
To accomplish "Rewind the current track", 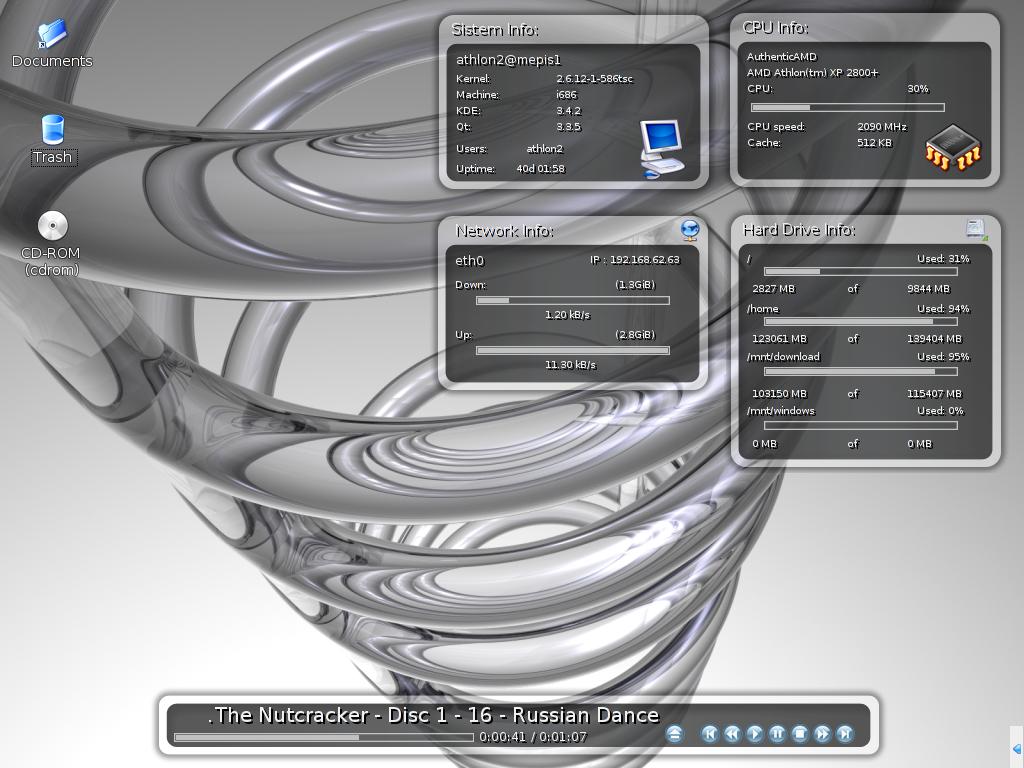I will coord(733,734).
